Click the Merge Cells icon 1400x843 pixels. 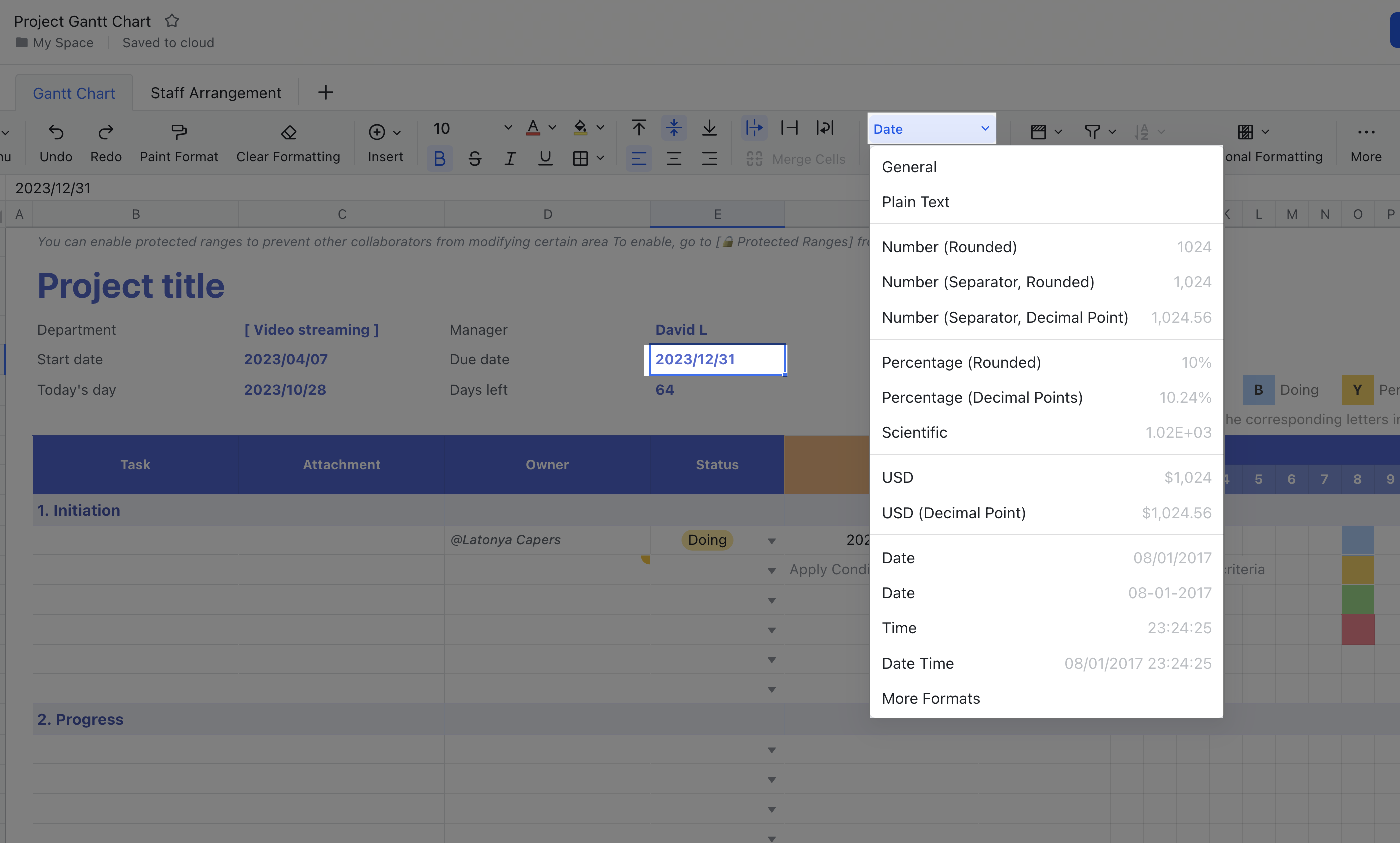[754, 159]
